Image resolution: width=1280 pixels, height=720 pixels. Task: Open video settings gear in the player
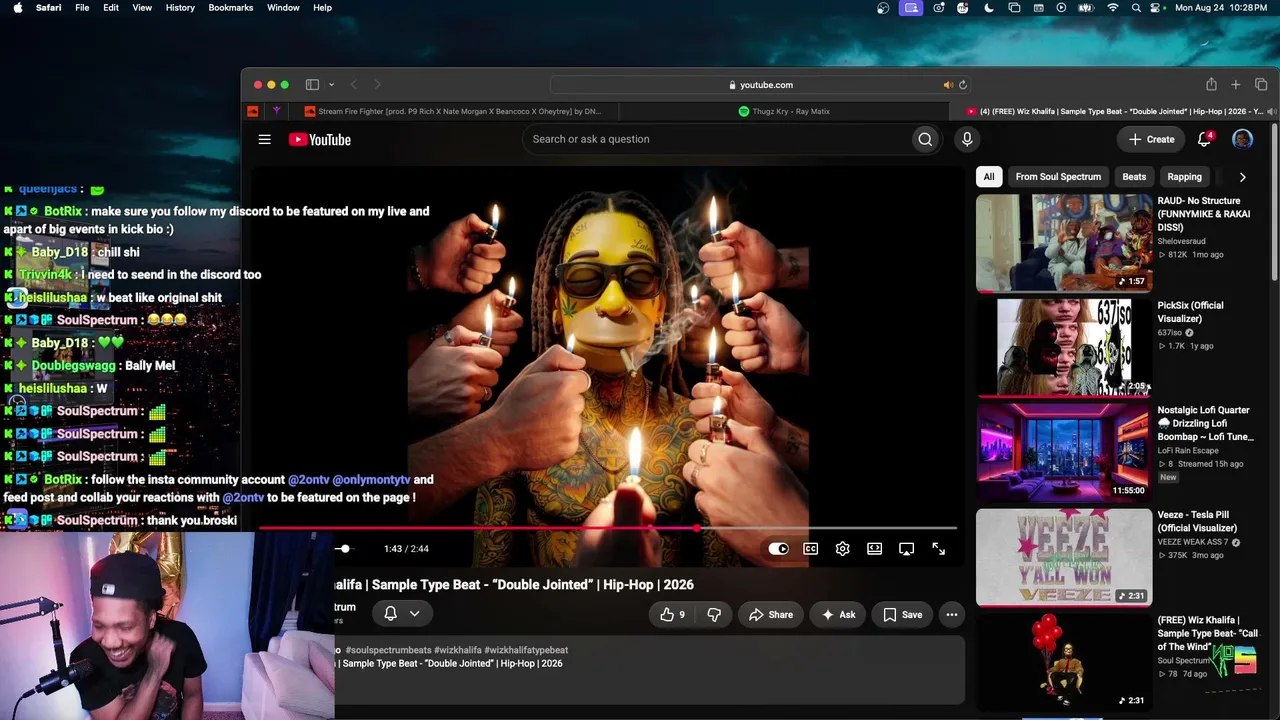[x=842, y=548]
